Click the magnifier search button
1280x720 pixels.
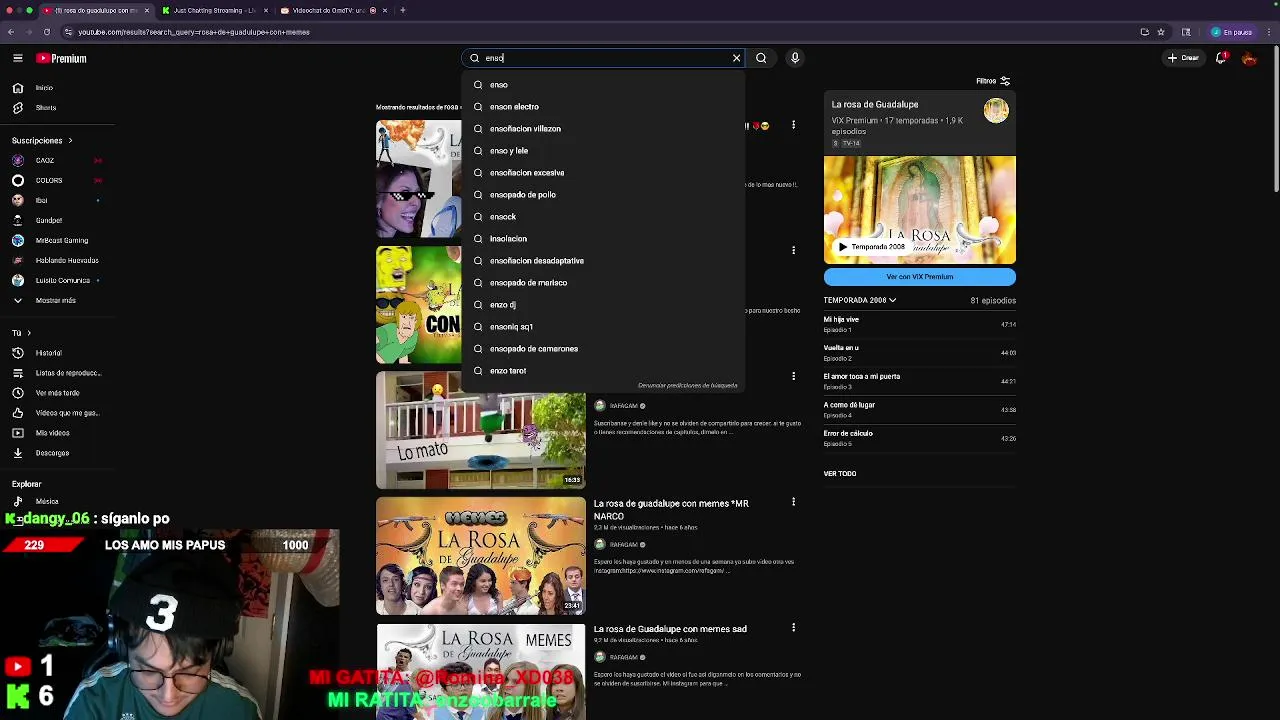(x=761, y=58)
